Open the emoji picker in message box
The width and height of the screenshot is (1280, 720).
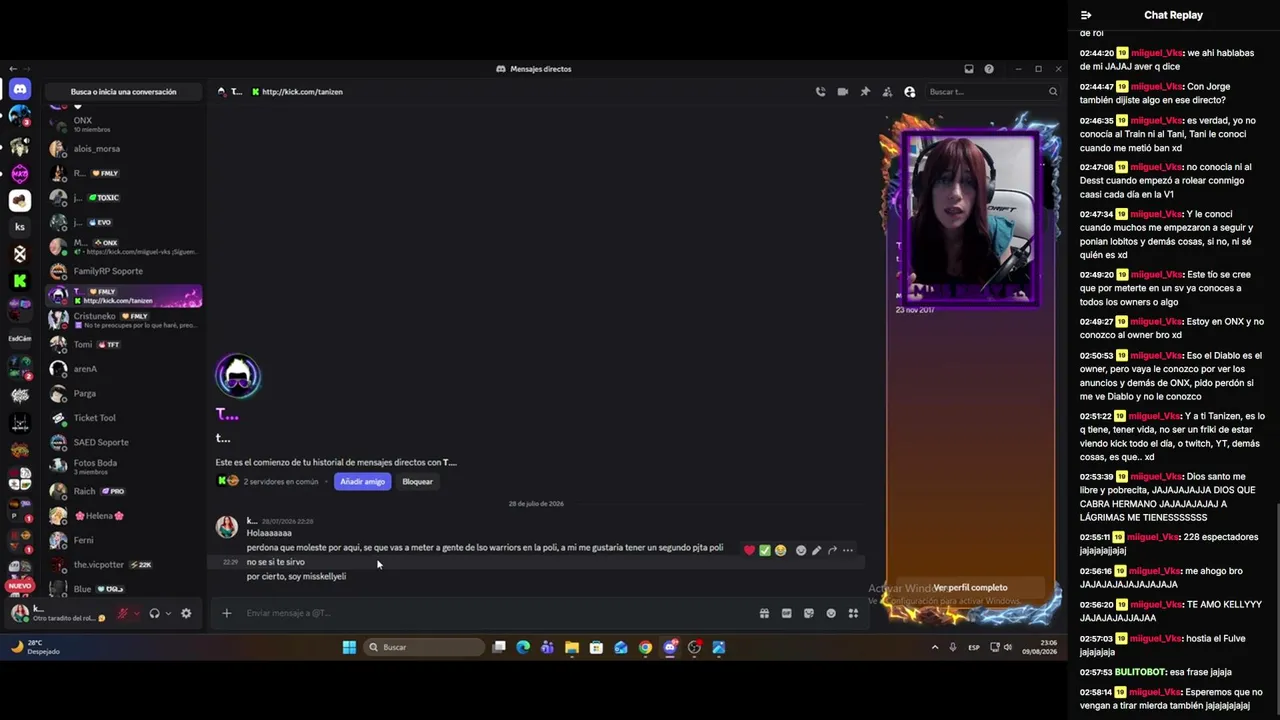(x=831, y=613)
